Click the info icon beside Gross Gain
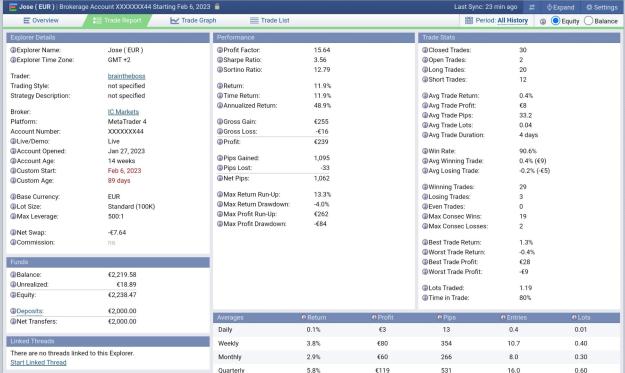Image resolution: width=625 pixels, height=373 pixels. click(x=220, y=122)
